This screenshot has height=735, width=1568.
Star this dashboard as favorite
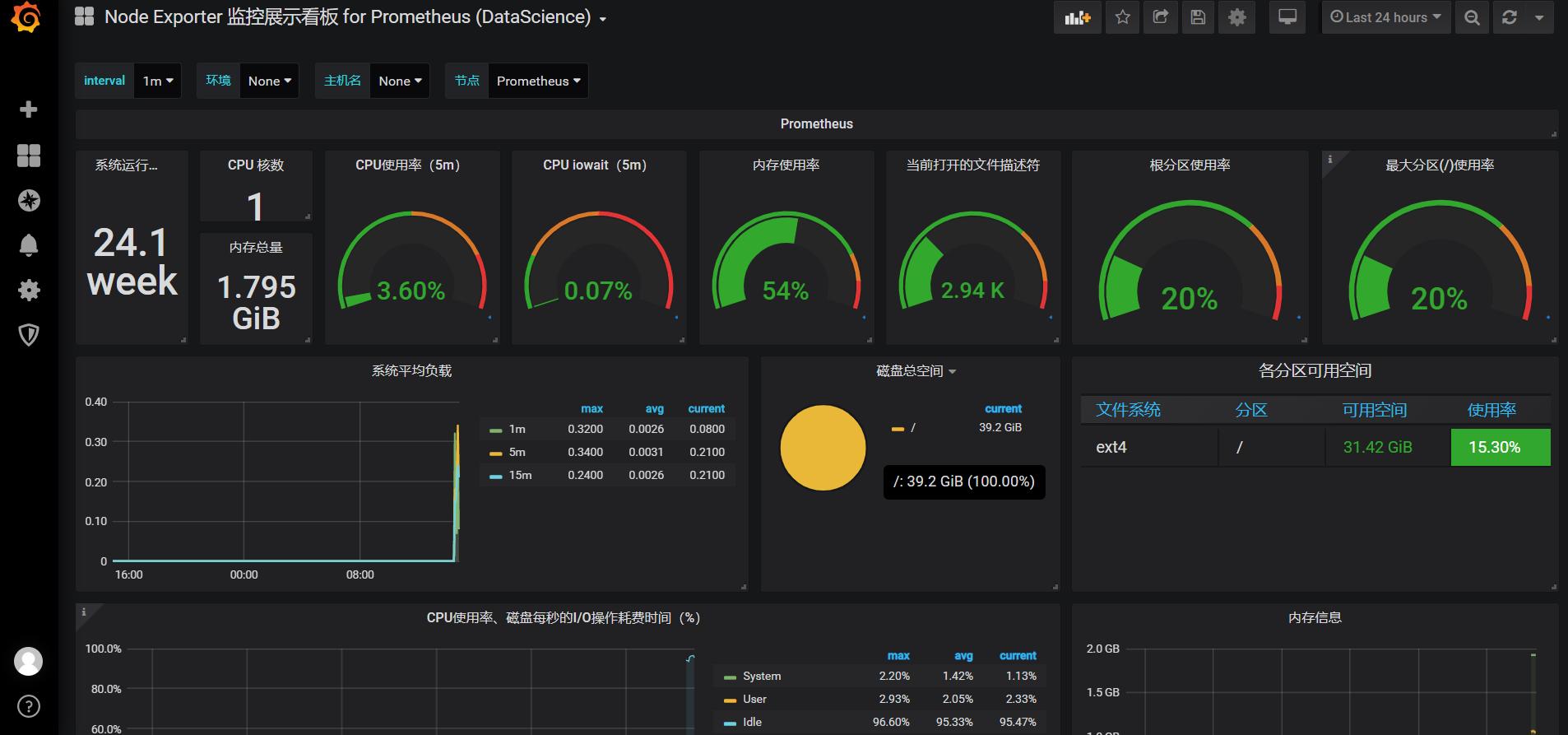pos(1123,17)
